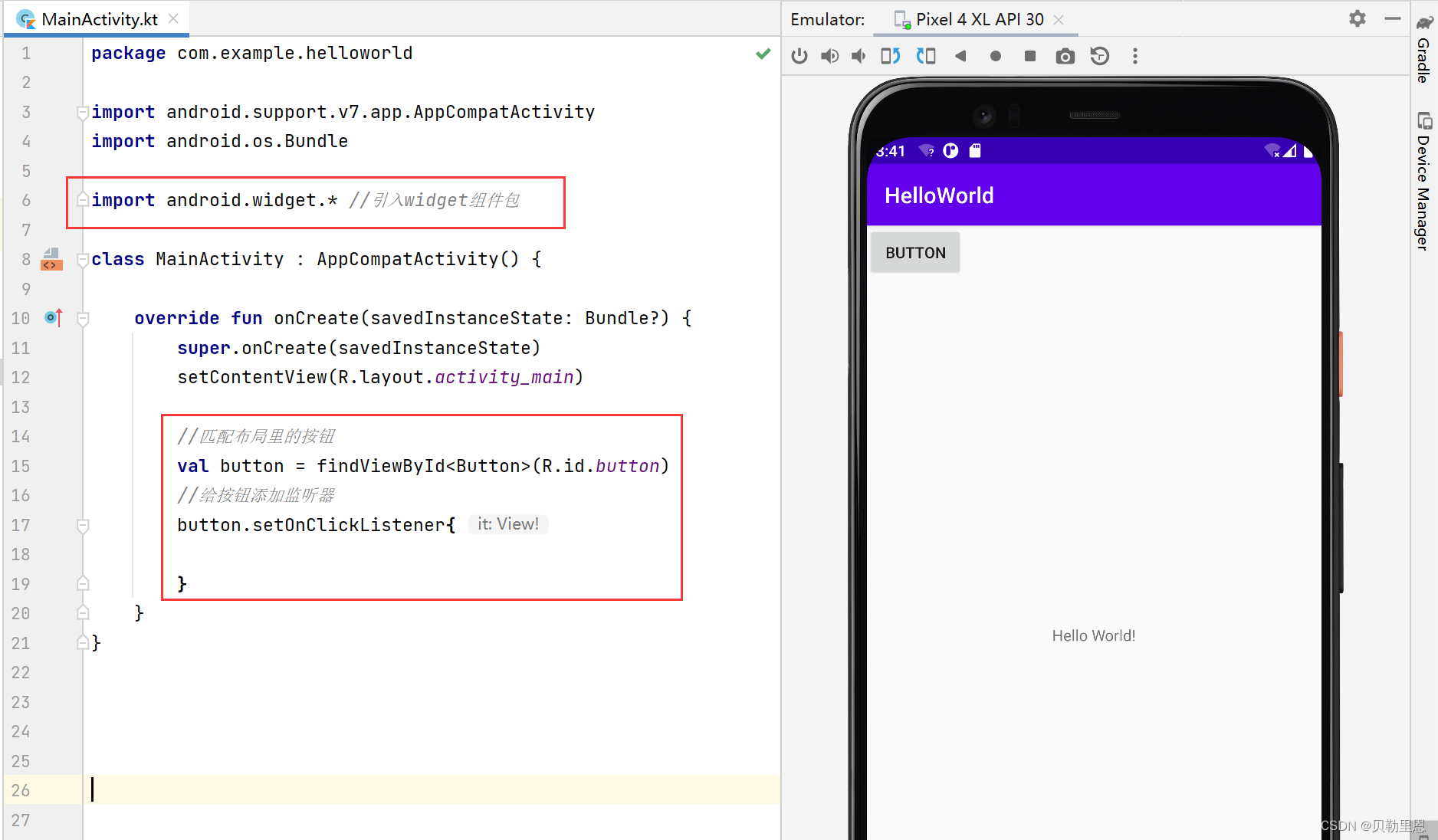Click the package name com.example.helloworld
The height and width of the screenshot is (840, 1438).
click(294, 53)
